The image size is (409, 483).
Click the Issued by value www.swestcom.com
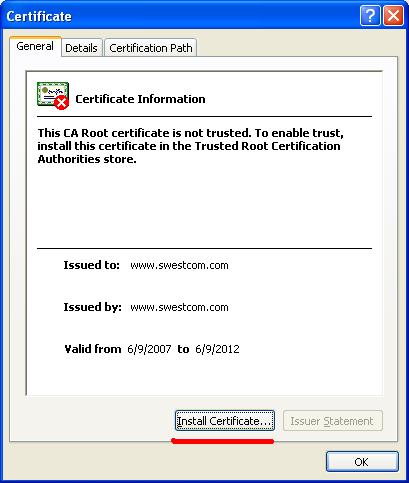point(179,307)
